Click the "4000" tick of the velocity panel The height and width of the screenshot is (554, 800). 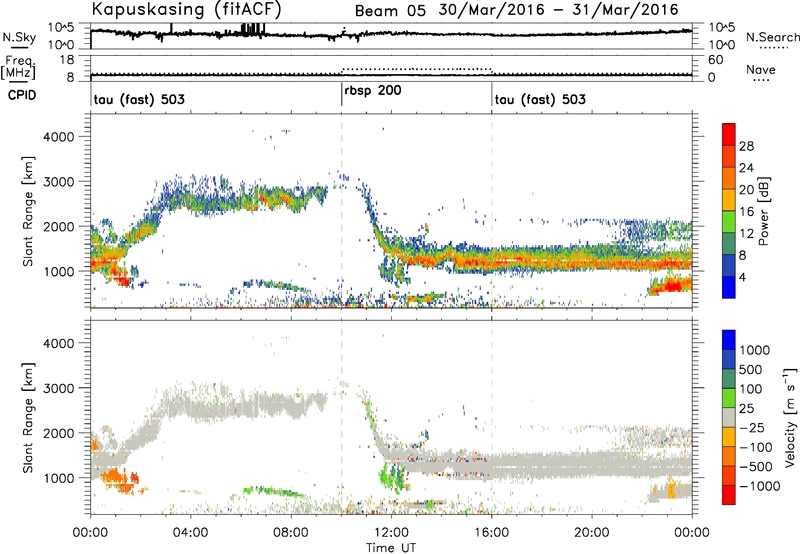(59, 343)
